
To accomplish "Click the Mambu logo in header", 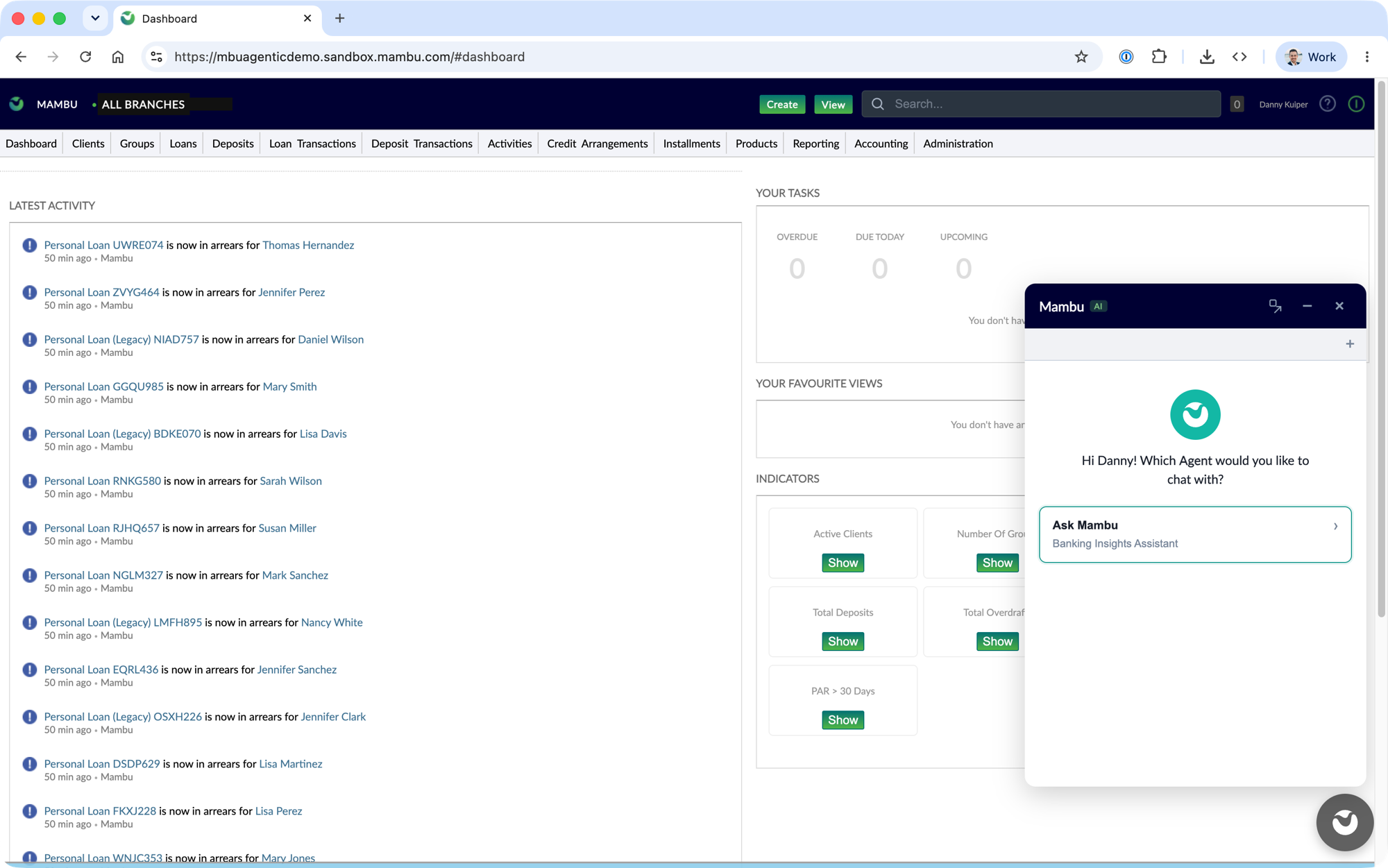I will pyautogui.click(x=17, y=104).
